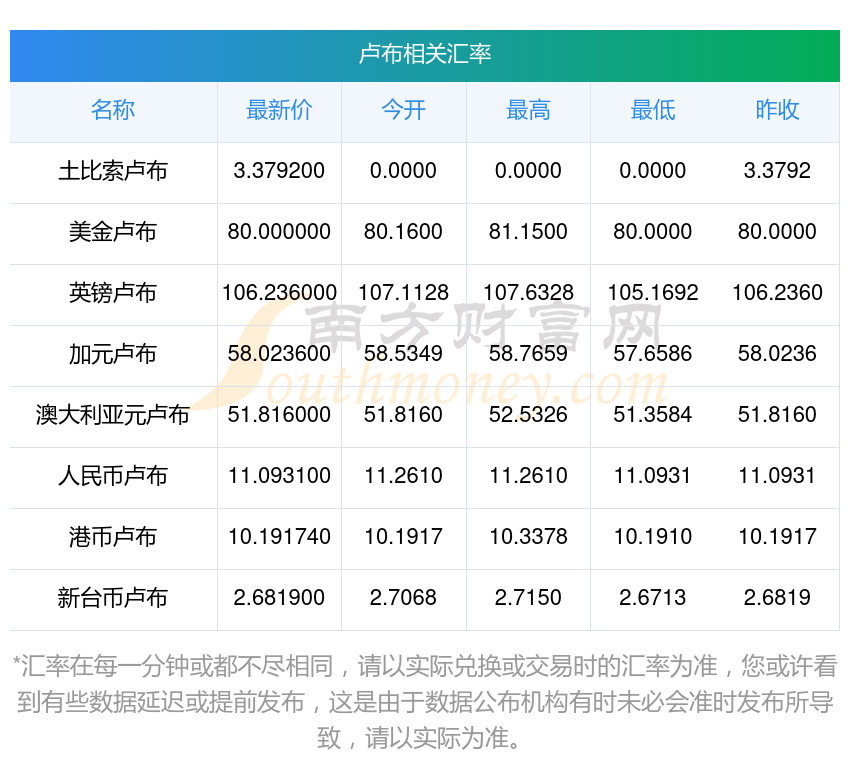Click the 2.6713 low value

point(653,598)
